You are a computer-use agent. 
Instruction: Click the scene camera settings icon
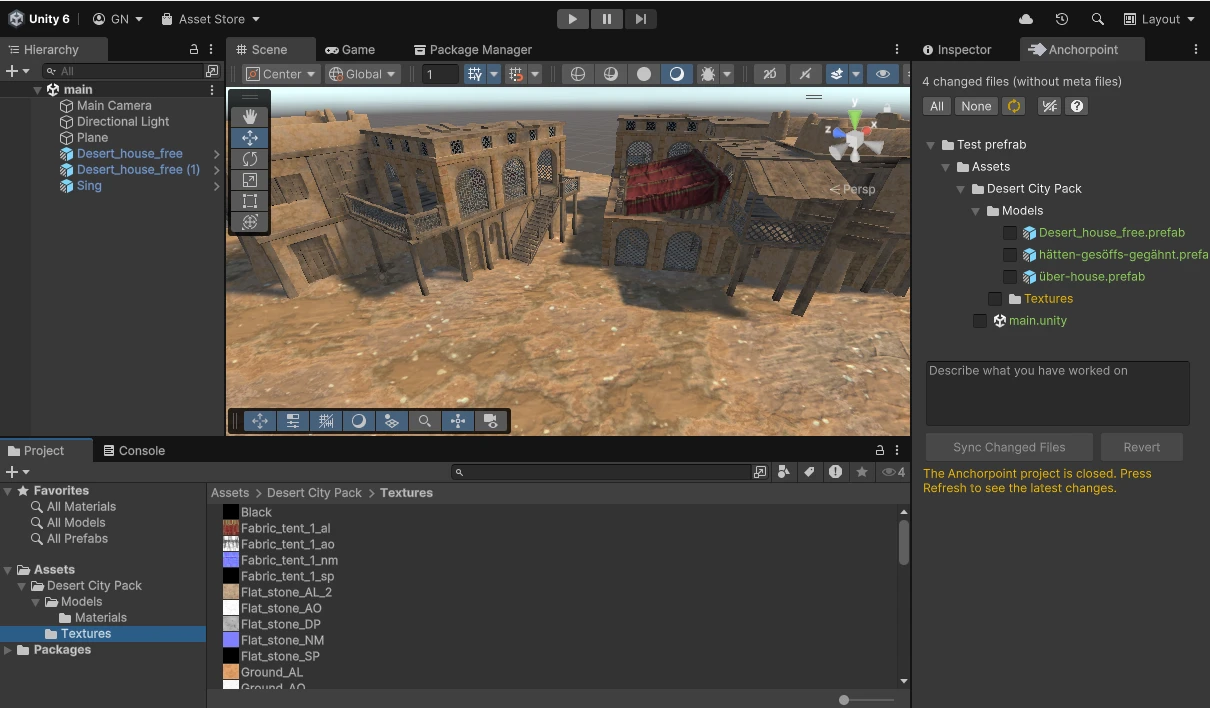(490, 421)
